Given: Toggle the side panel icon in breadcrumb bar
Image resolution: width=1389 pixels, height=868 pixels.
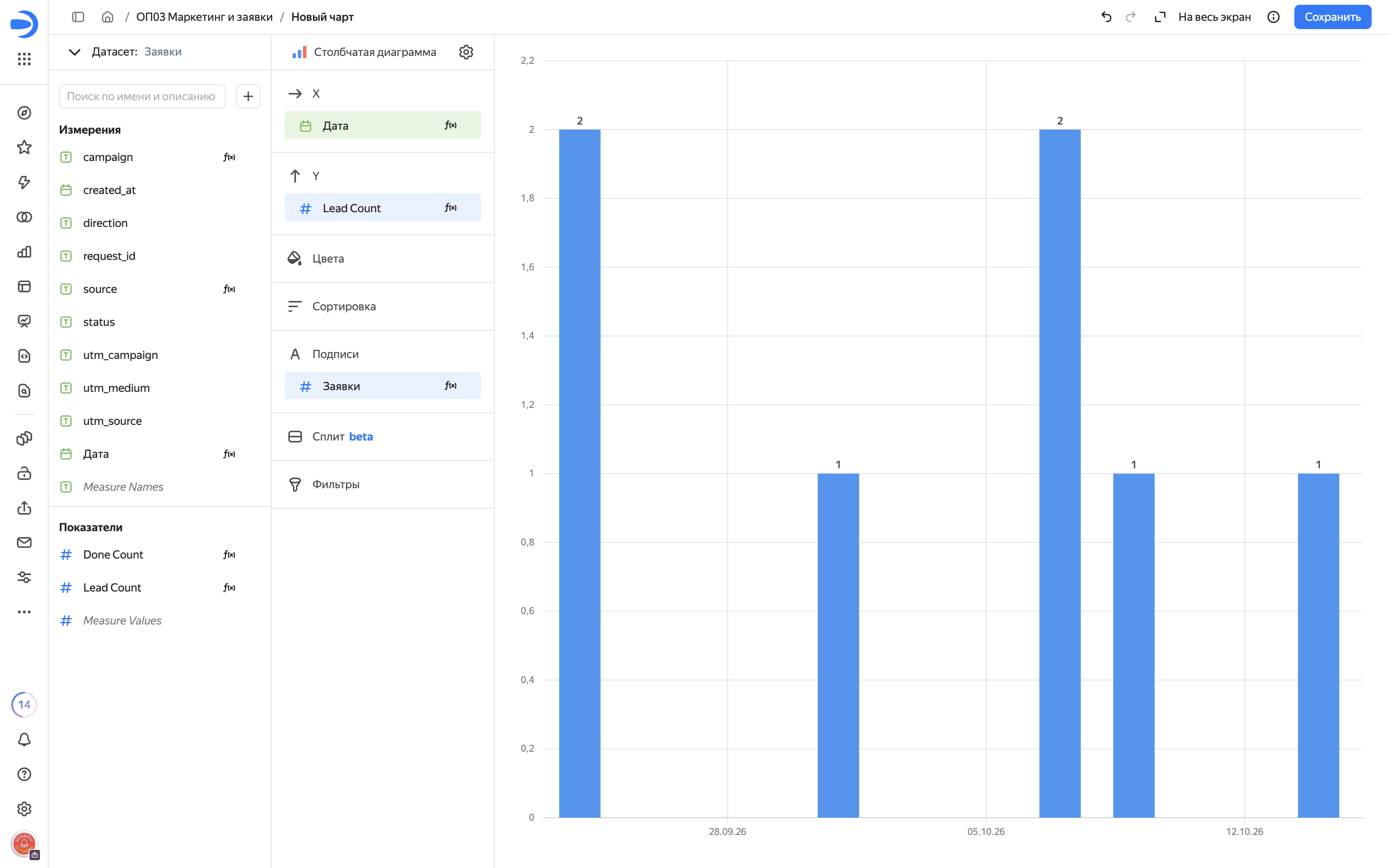Looking at the screenshot, I should tap(78, 17).
